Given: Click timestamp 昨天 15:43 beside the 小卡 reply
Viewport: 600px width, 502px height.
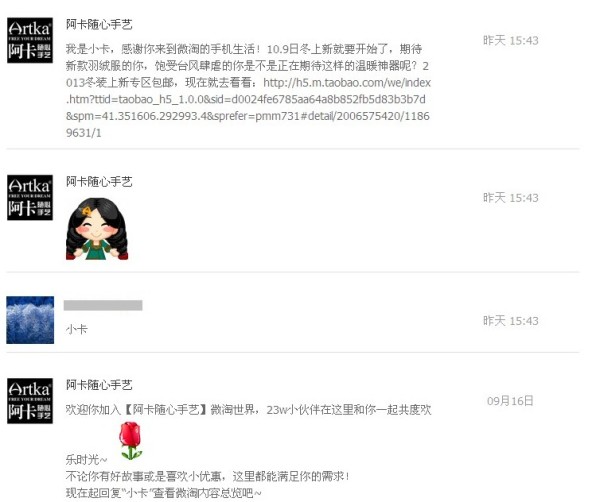Looking at the screenshot, I should pyautogui.click(x=510, y=320).
